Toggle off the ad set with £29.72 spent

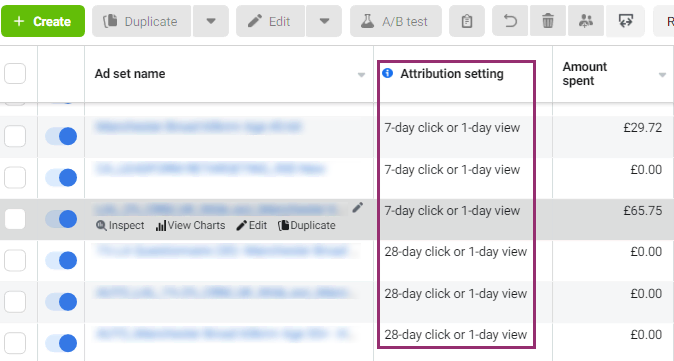point(61,136)
